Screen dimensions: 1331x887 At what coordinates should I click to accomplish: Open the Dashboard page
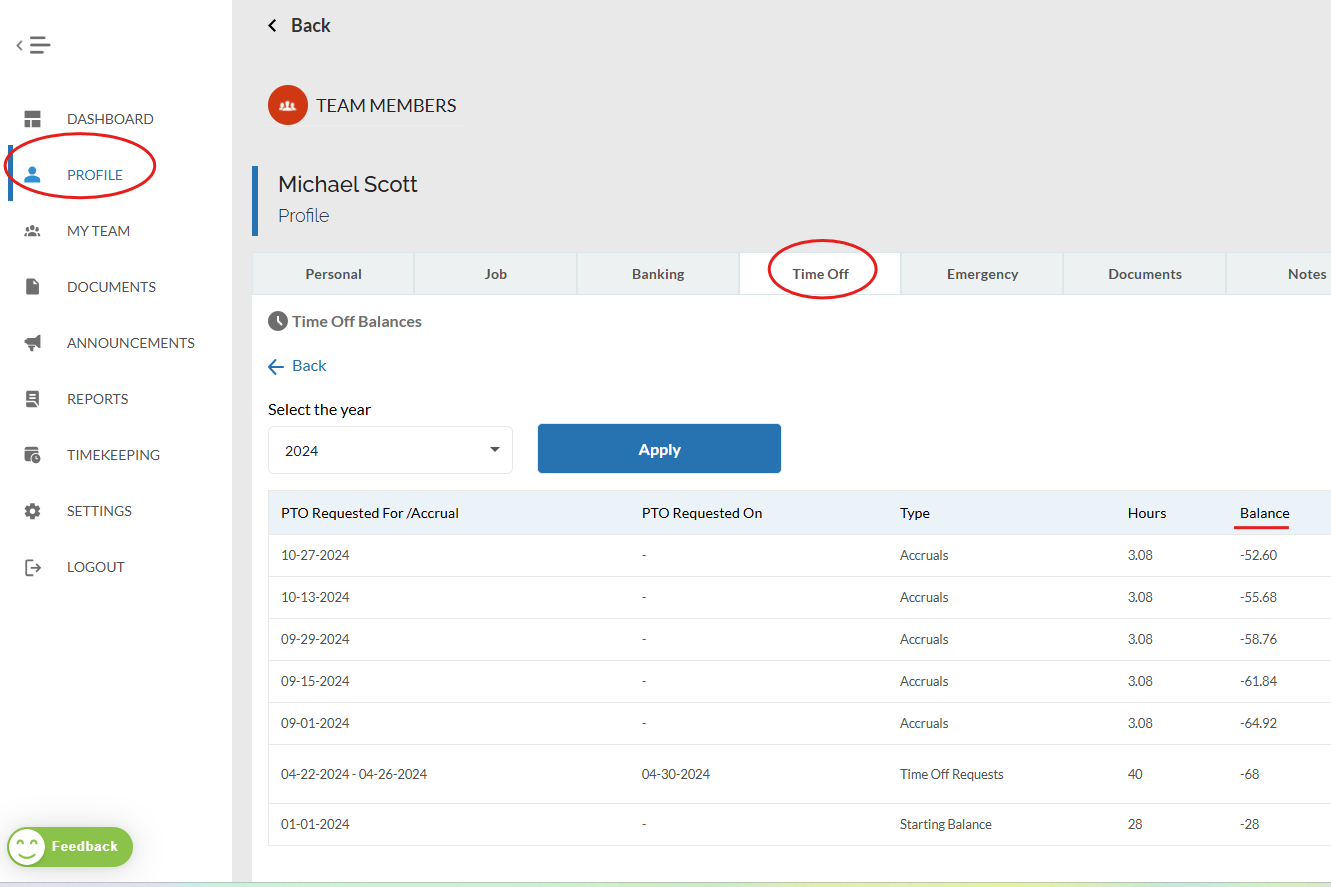click(x=110, y=119)
